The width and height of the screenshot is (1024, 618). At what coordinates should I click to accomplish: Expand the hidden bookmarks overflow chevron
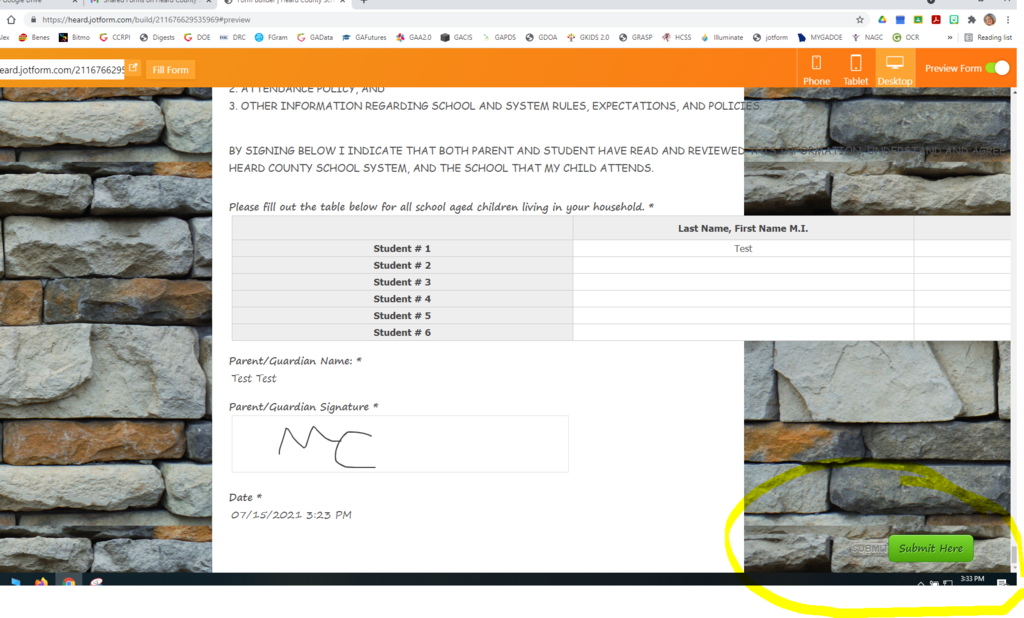pos(950,38)
